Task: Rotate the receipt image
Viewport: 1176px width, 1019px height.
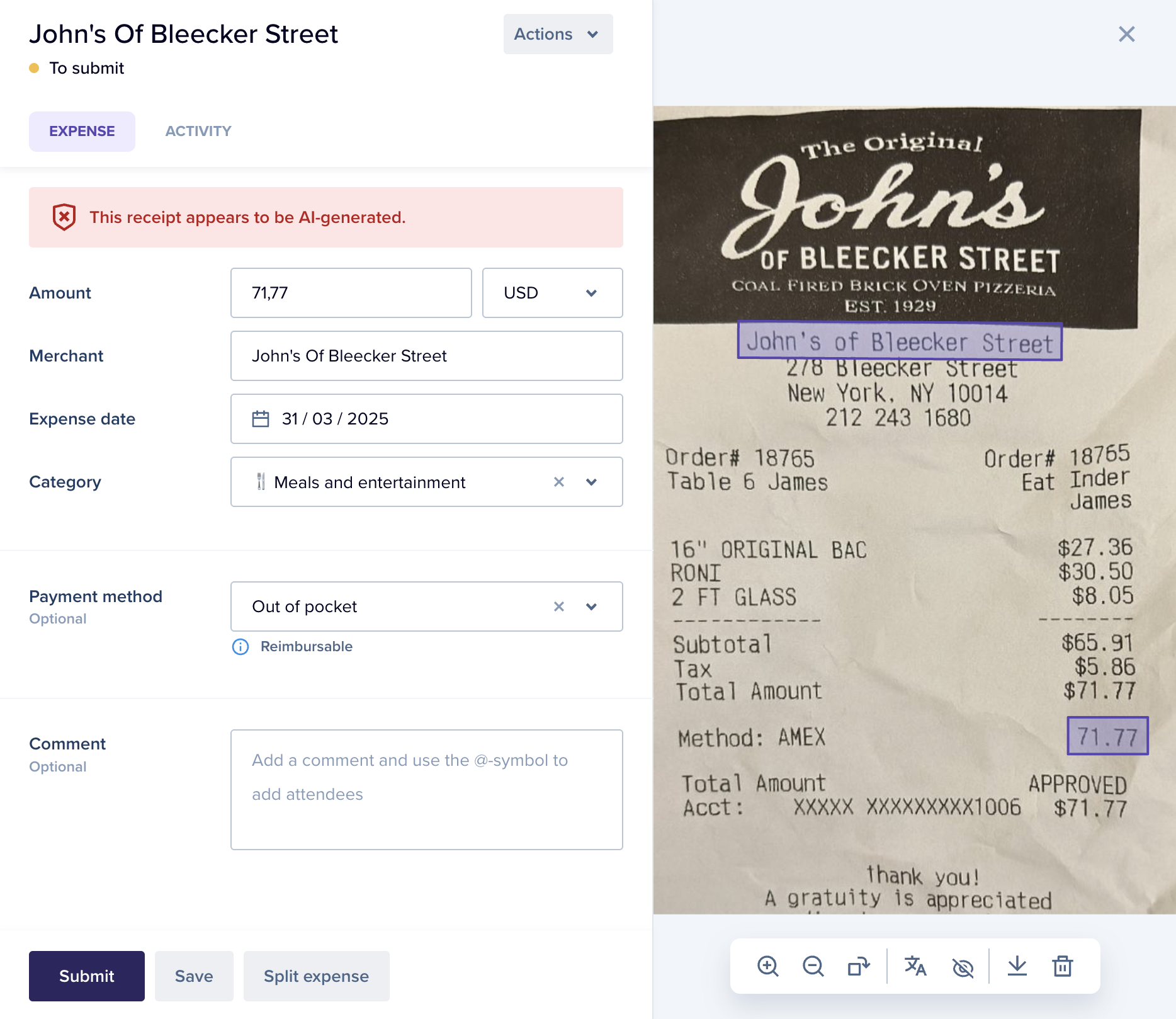Action: tap(858, 966)
